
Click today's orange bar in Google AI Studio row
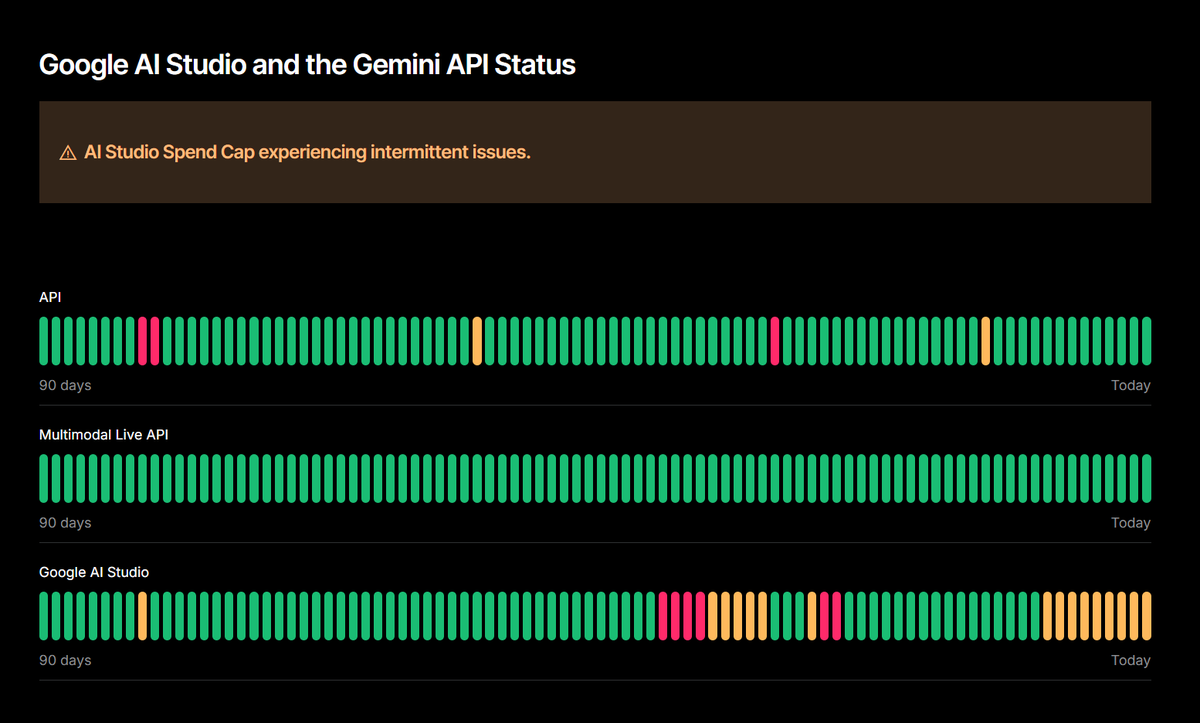[x=1146, y=616]
